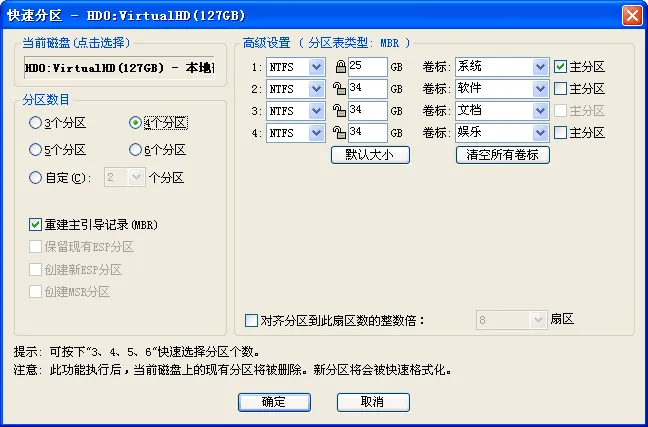This screenshot has width=648, height=427.
Task: Click the partition 1 size field showing 25
Action: tap(367, 67)
